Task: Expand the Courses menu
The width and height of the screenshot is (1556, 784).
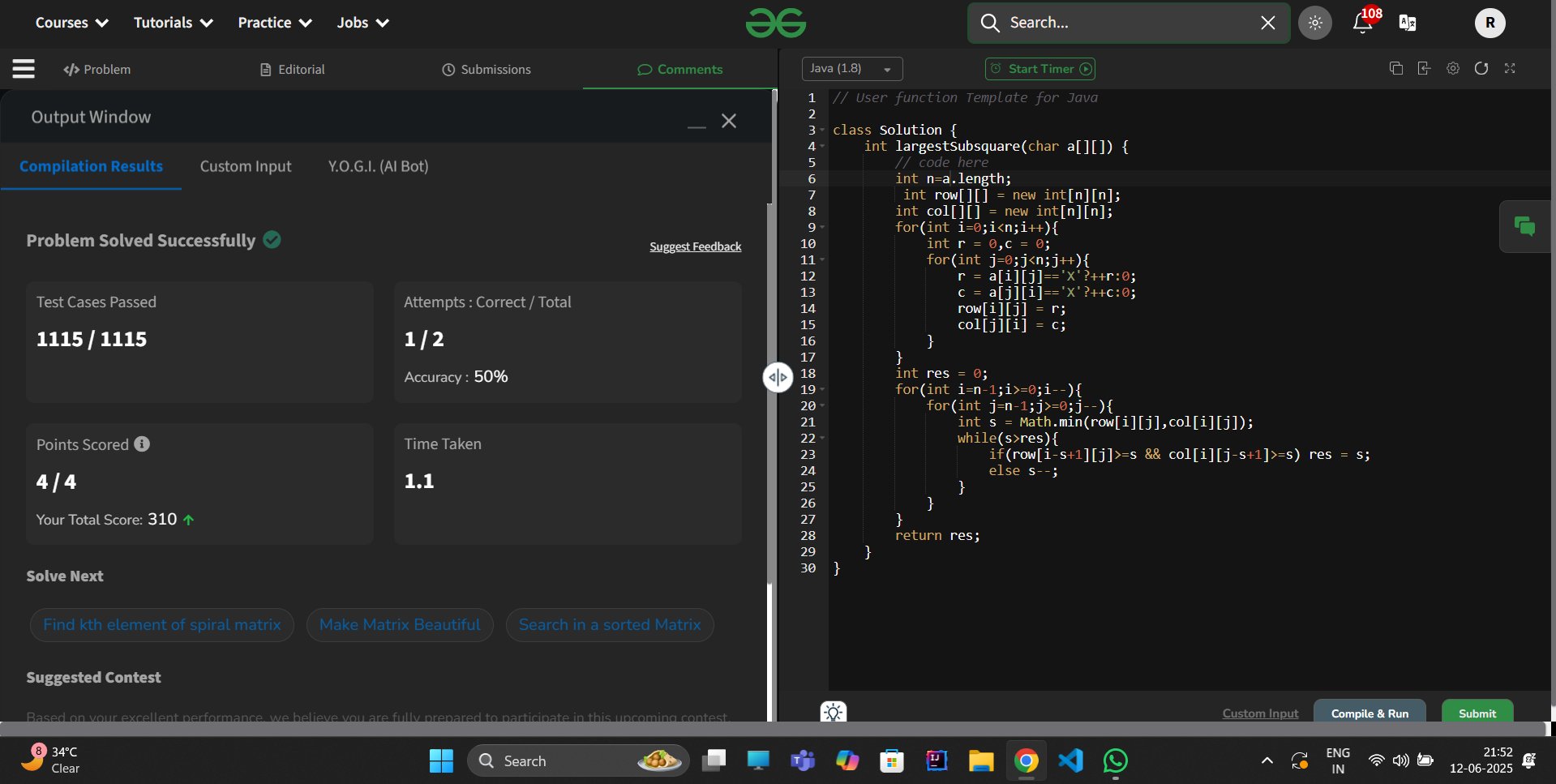Action: [71, 23]
